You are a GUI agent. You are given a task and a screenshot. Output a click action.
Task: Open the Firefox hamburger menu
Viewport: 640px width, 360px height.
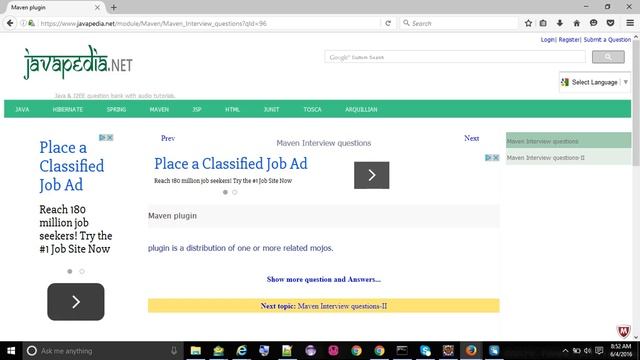[630, 23]
